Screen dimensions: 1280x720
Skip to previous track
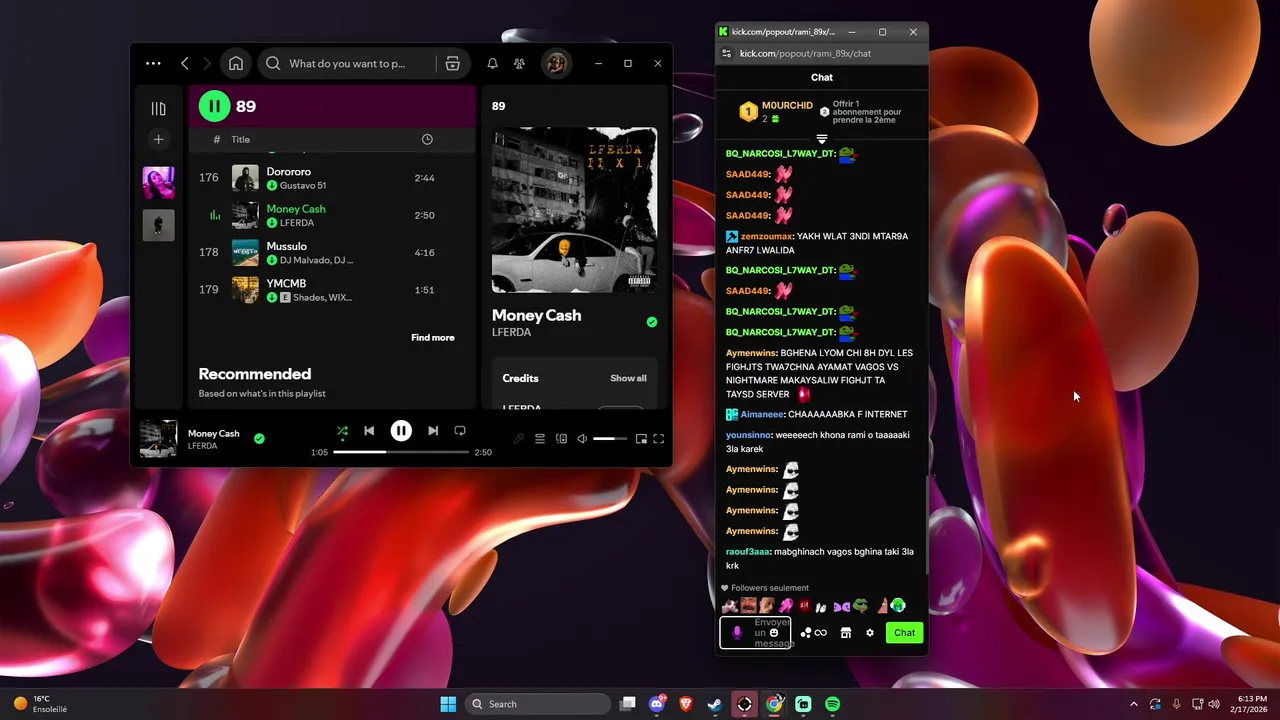[369, 431]
